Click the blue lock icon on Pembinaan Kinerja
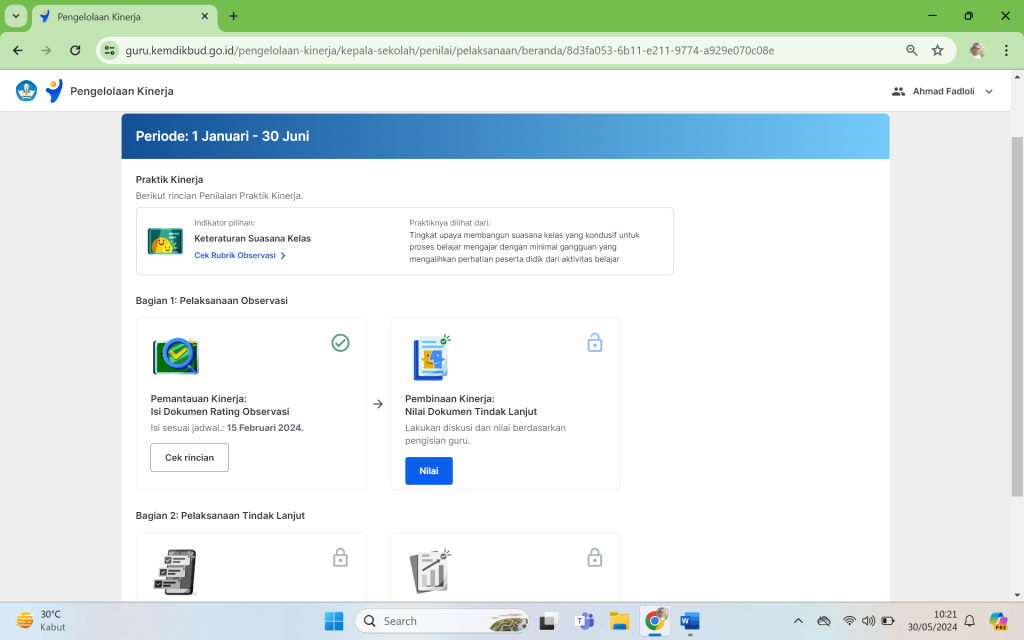Viewport: 1024px width, 640px height. 595,343
